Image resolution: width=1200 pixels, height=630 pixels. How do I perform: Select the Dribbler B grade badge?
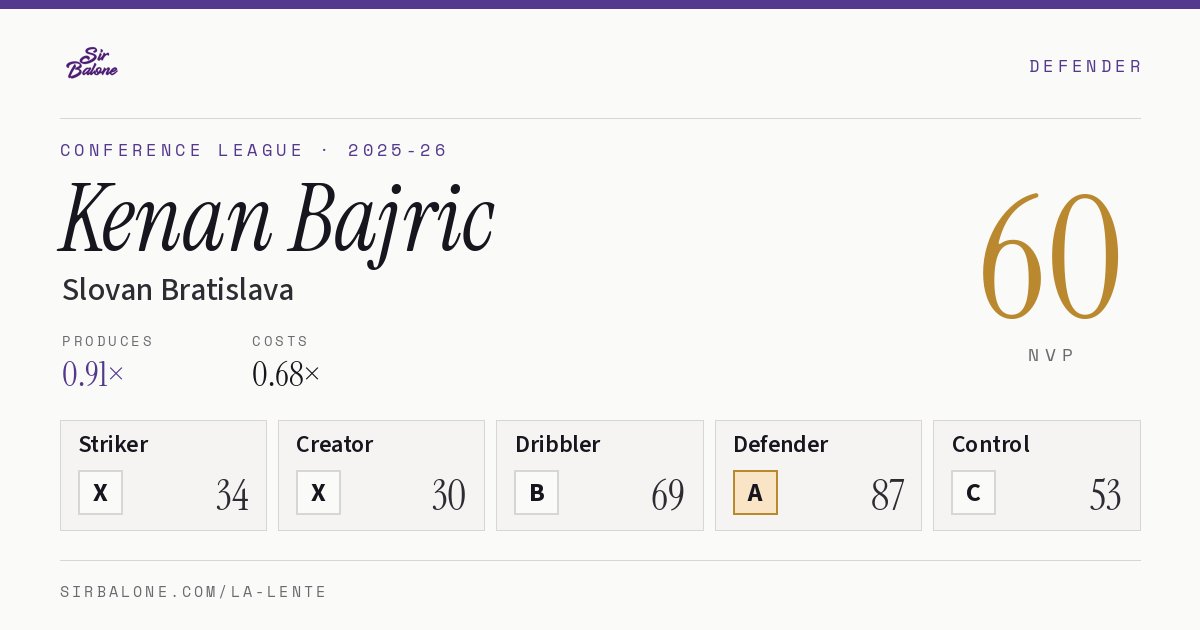(536, 493)
